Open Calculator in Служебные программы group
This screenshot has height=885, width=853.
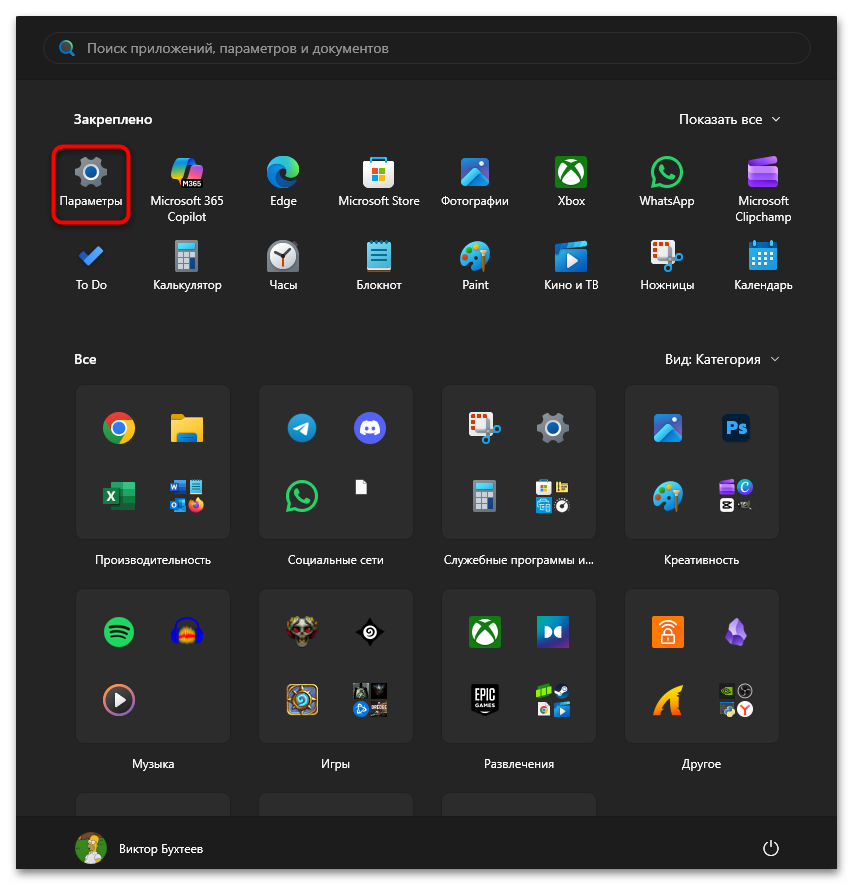tap(485, 496)
